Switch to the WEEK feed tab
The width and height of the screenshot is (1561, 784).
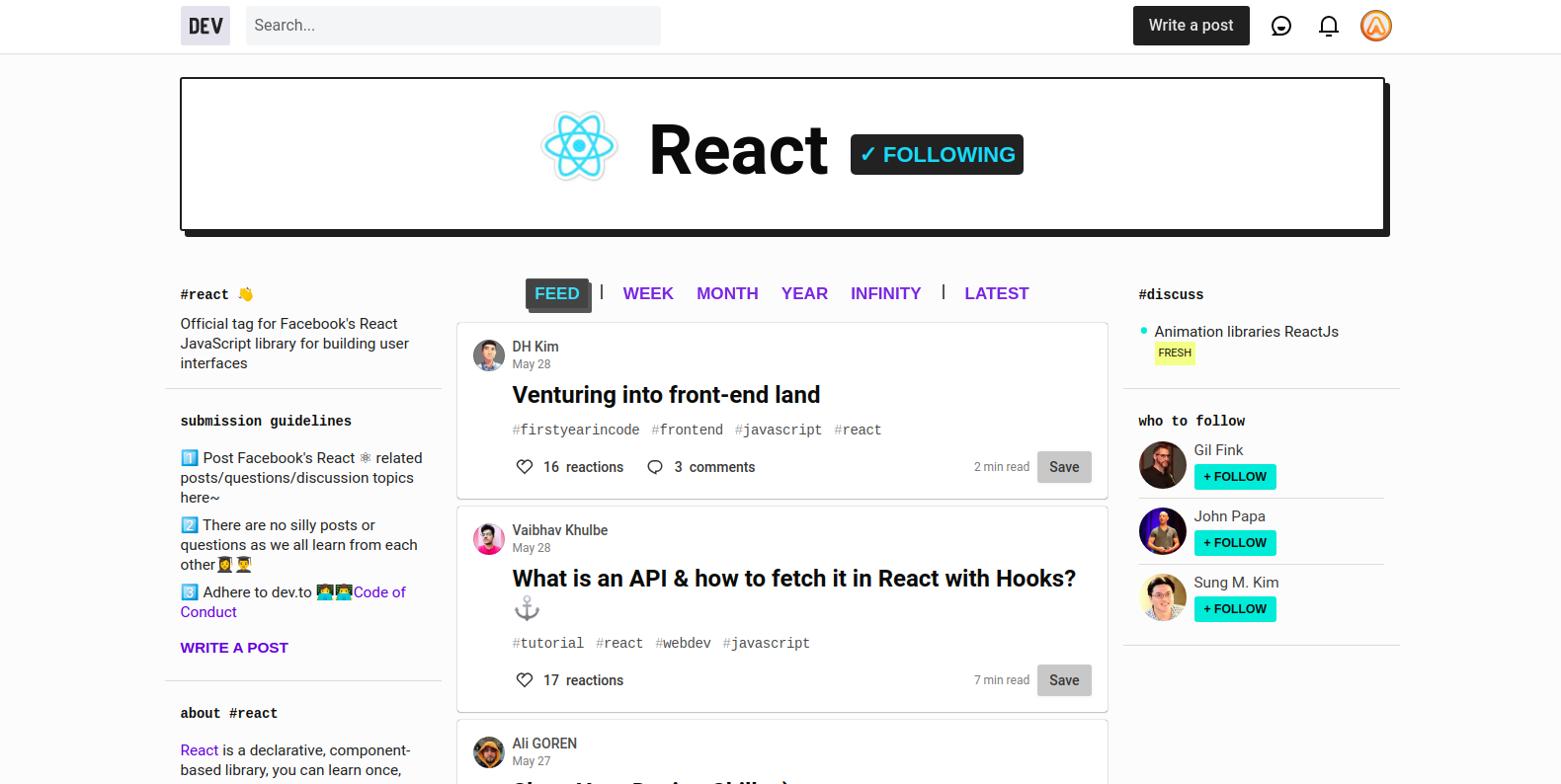647,293
